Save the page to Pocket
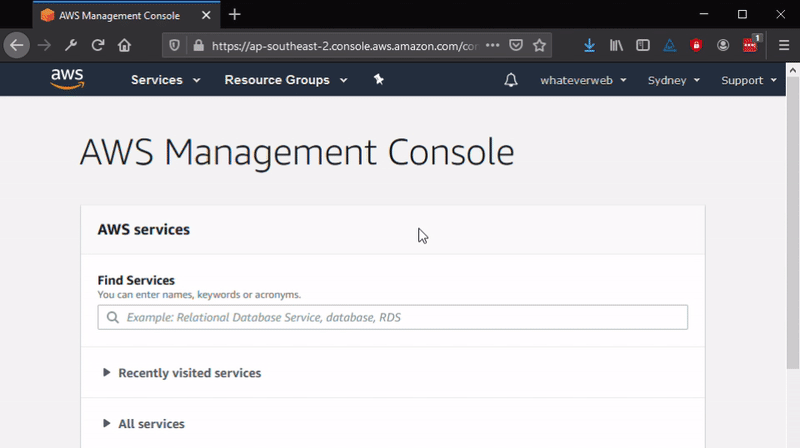800x448 pixels. point(516,45)
